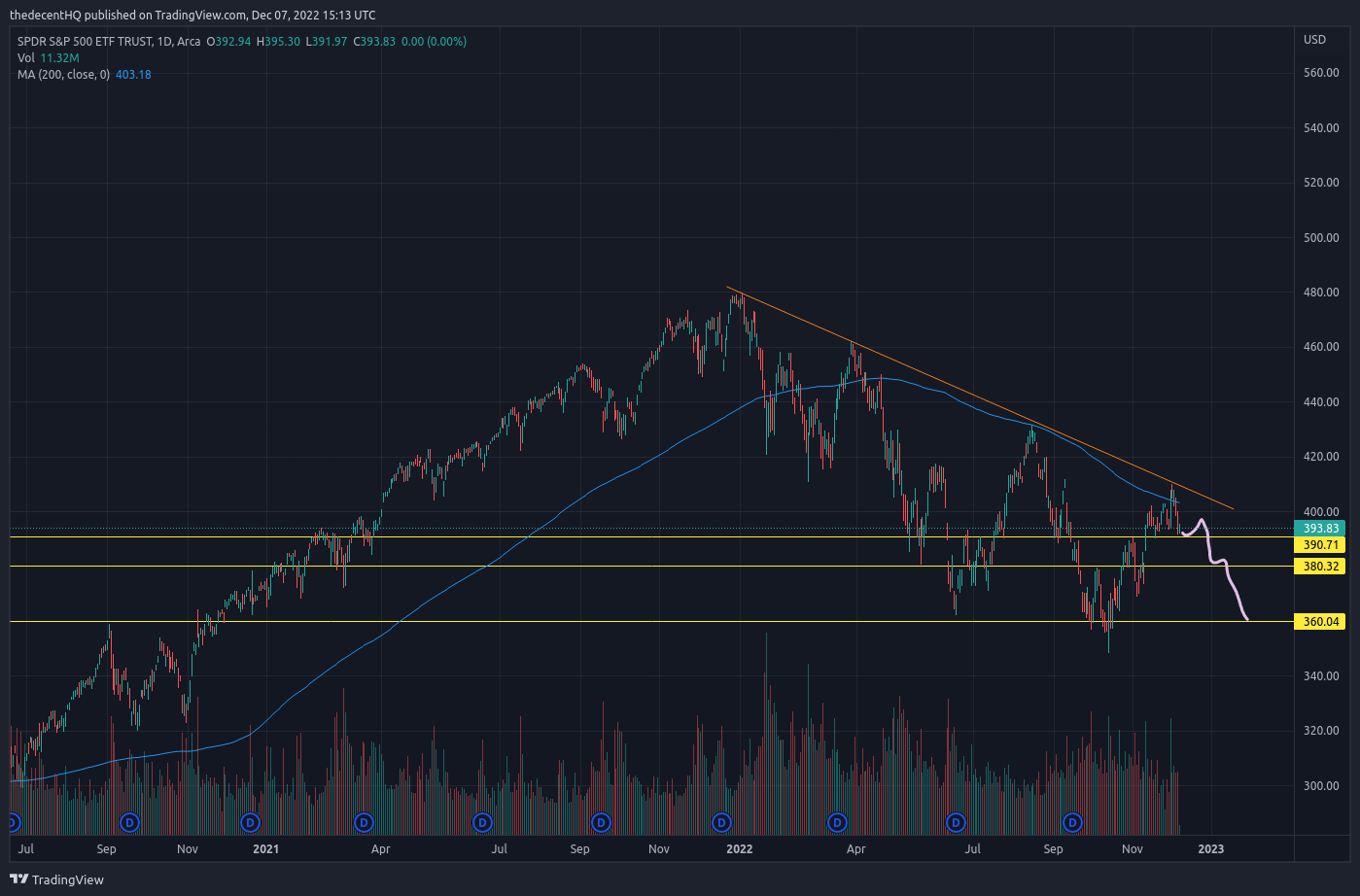The width and height of the screenshot is (1360, 896).
Task: Click the 2021 time axis label
Action: 265,849
